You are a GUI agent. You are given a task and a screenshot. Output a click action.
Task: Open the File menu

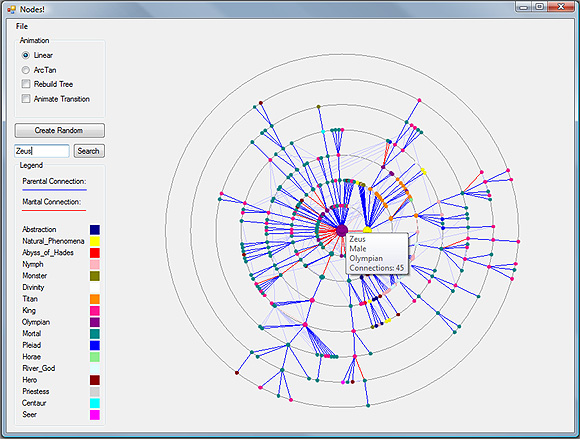tap(22, 26)
